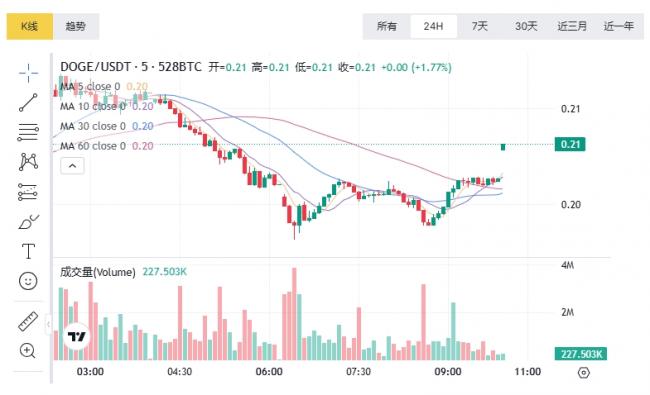Image resolution: width=650 pixels, height=395 pixels.
Task: Click the 11:00 time axis label
Action: point(528,372)
